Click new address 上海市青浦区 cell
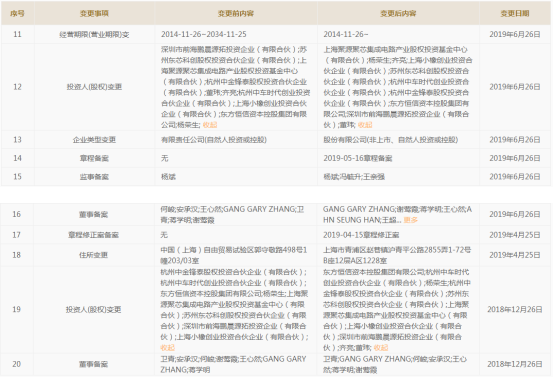The image size is (554, 377). 397,255
